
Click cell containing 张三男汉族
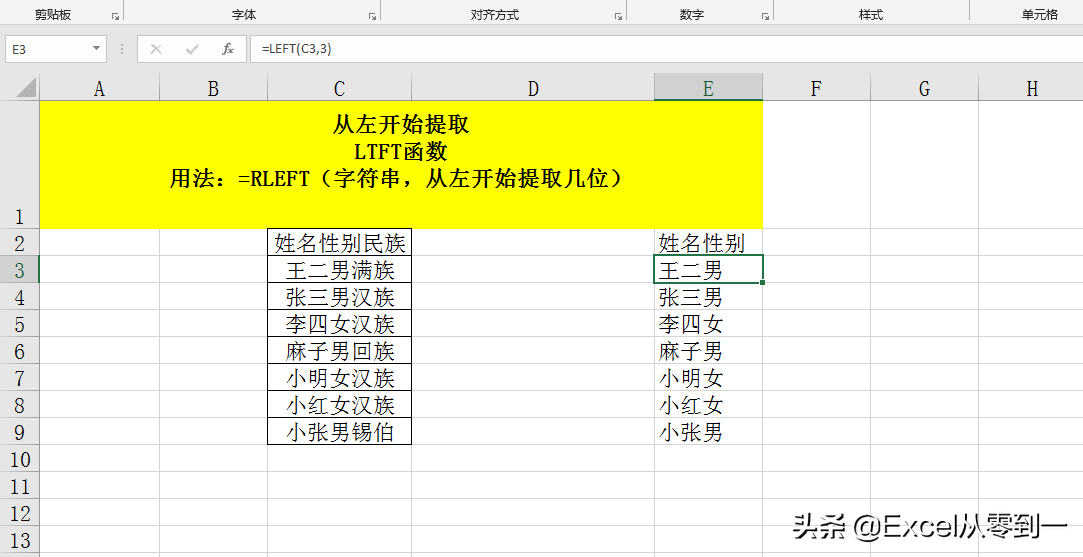[x=339, y=296]
